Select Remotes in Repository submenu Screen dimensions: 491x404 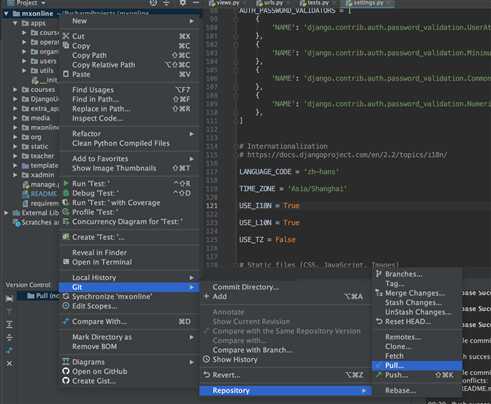pos(417,337)
